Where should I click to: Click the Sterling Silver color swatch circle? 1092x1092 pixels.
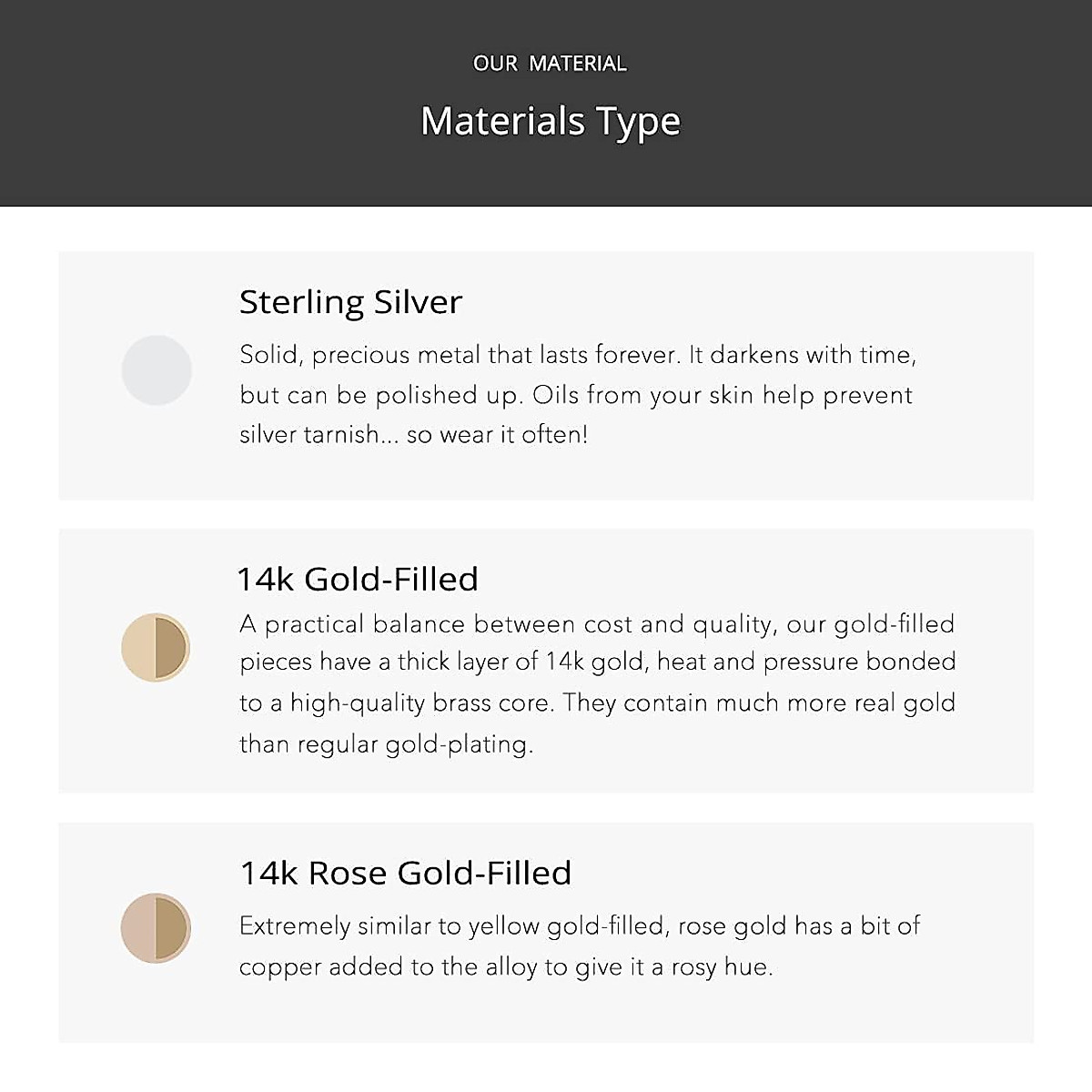pos(157,370)
